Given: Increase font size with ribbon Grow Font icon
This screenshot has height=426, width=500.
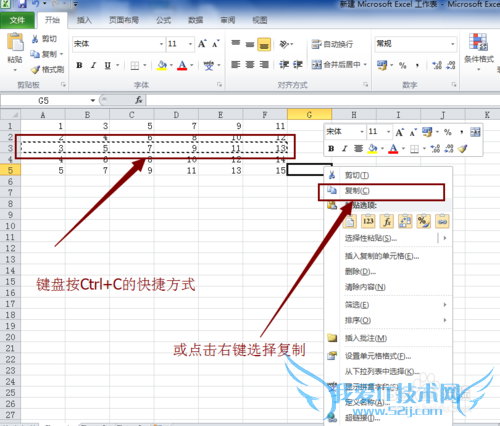Looking at the screenshot, I should [202, 44].
